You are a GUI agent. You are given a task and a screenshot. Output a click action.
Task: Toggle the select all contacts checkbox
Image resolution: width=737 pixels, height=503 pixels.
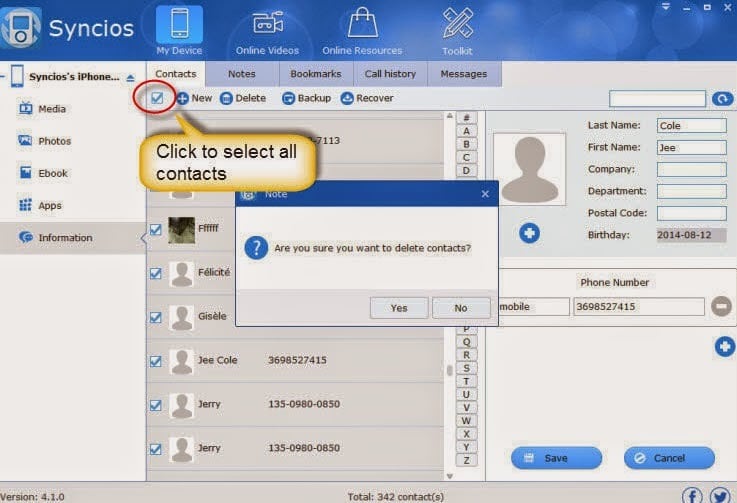[157, 98]
